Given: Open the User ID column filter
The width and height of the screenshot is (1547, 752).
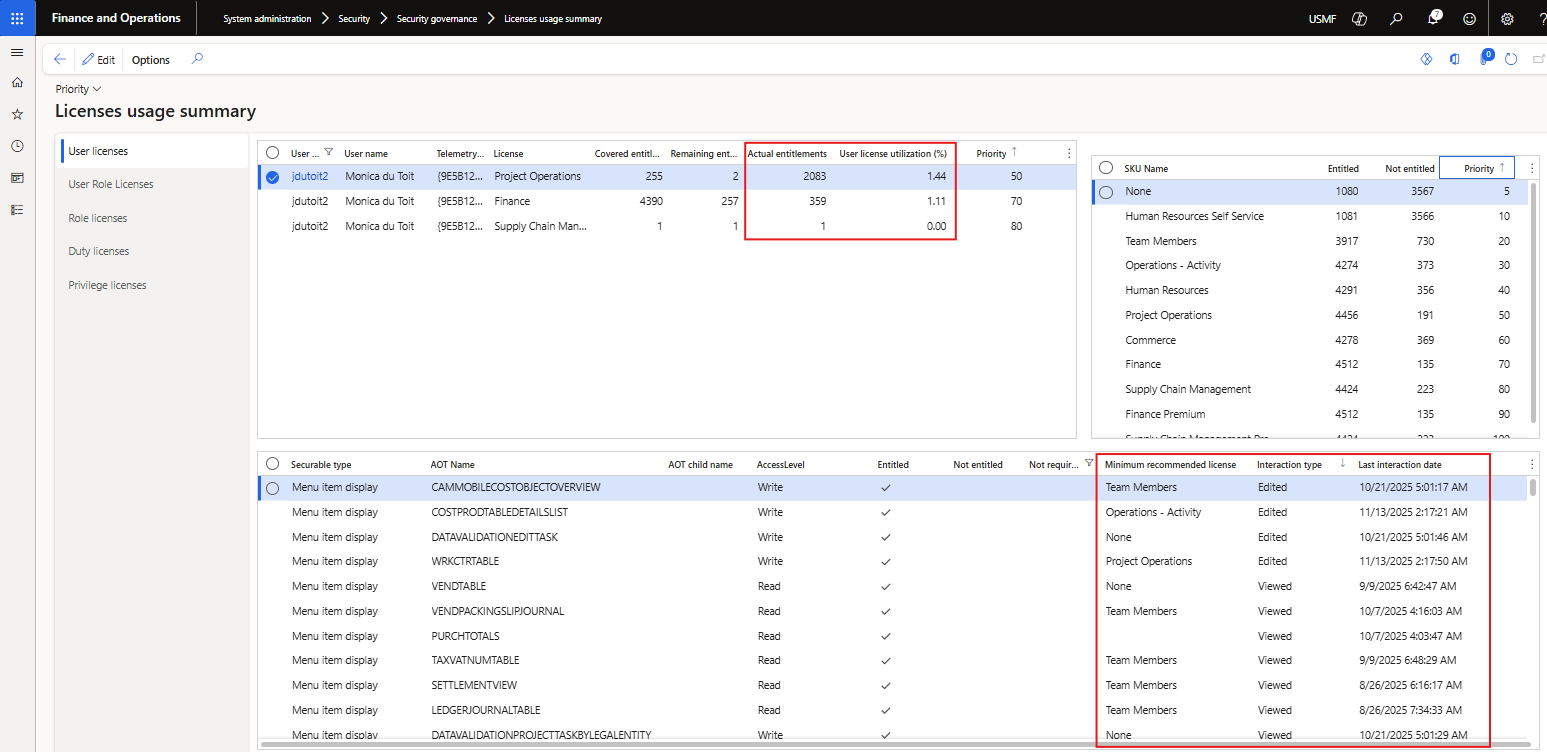Looking at the screenshot, I should 329,153.
